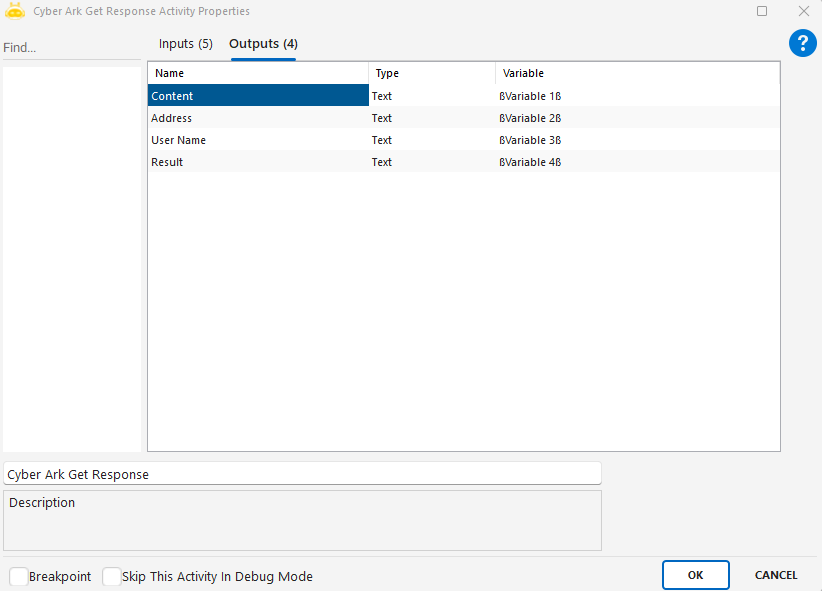This screenshot has height=591, width=822.
Task: Select the Address output row
Action: (x=258, y=118)
